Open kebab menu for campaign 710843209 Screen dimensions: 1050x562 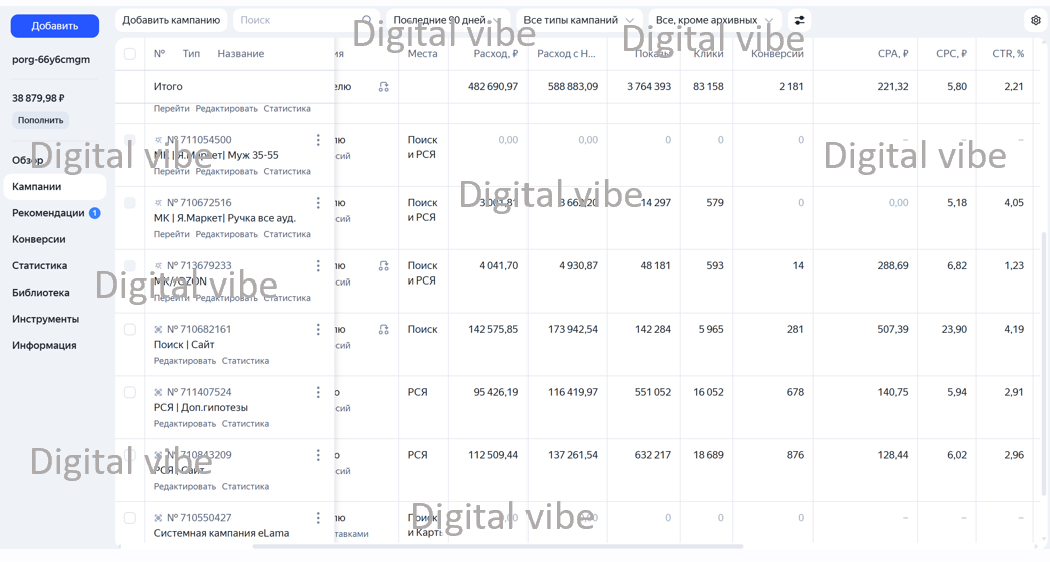pyautogui.click(x=318, y=455)
